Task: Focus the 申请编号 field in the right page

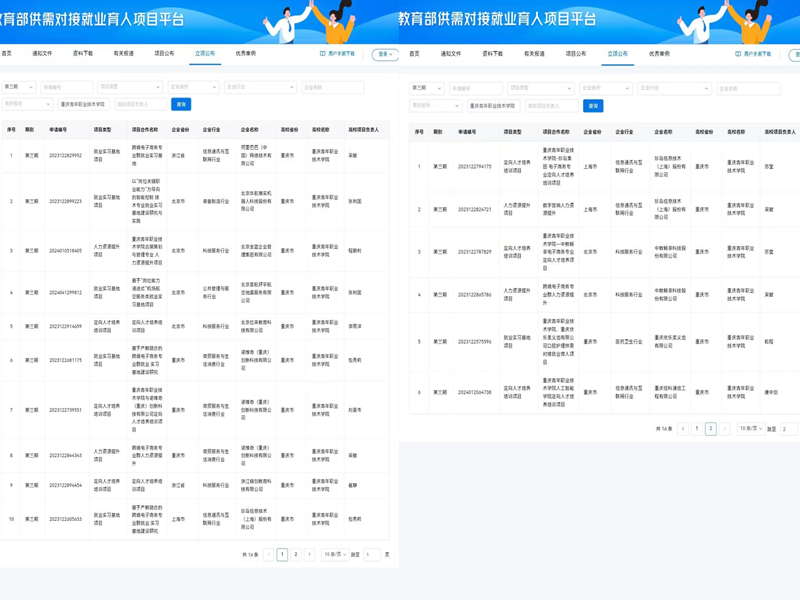Action: (x=476, y=88)
